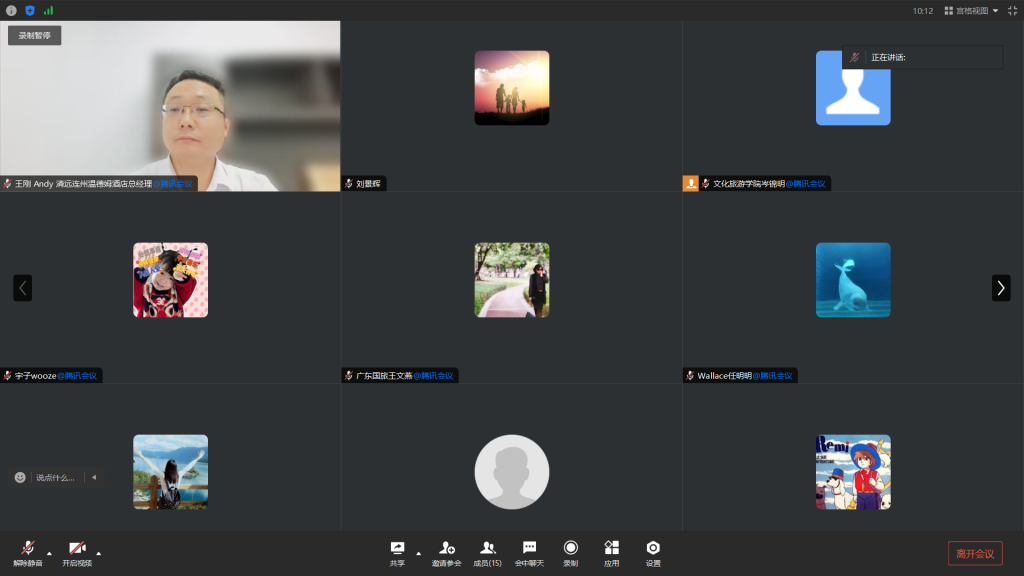Expand the audio options arrow beside 解除静音
Image resolution: width=1024 pixels, height=576 pixels.
(x=49, y=553)
